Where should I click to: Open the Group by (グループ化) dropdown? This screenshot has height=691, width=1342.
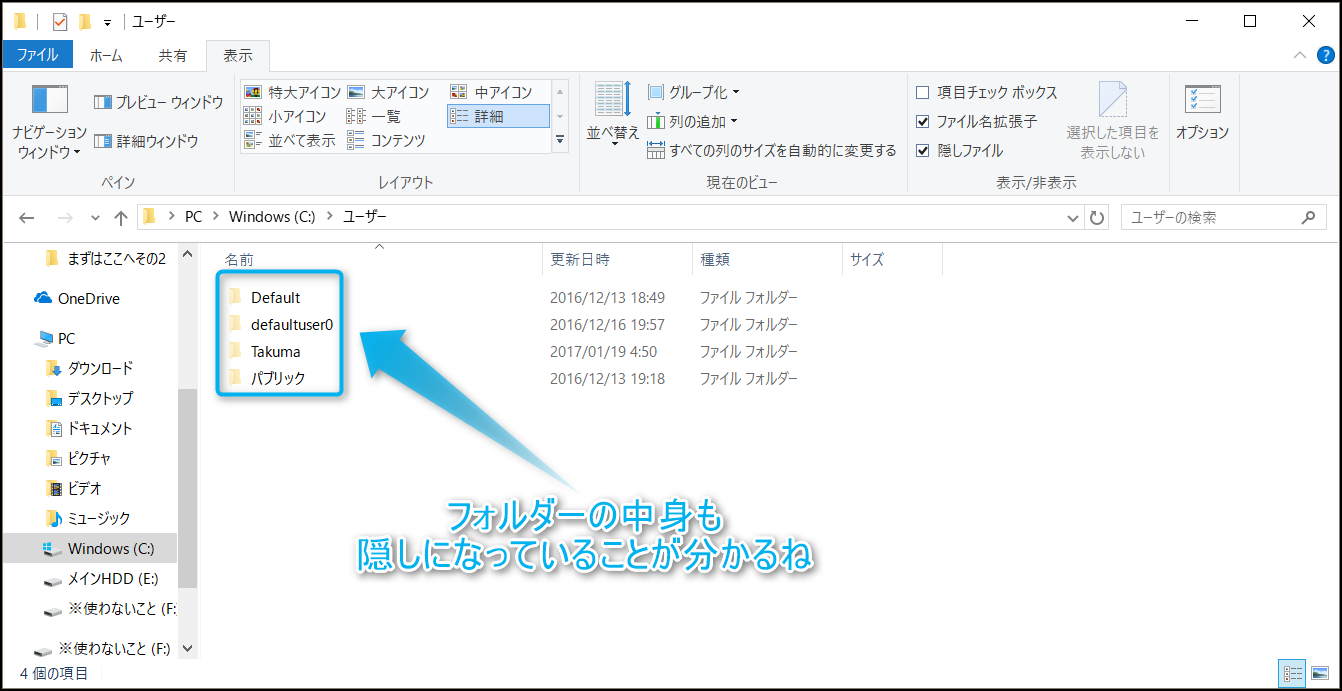point(694,92)
